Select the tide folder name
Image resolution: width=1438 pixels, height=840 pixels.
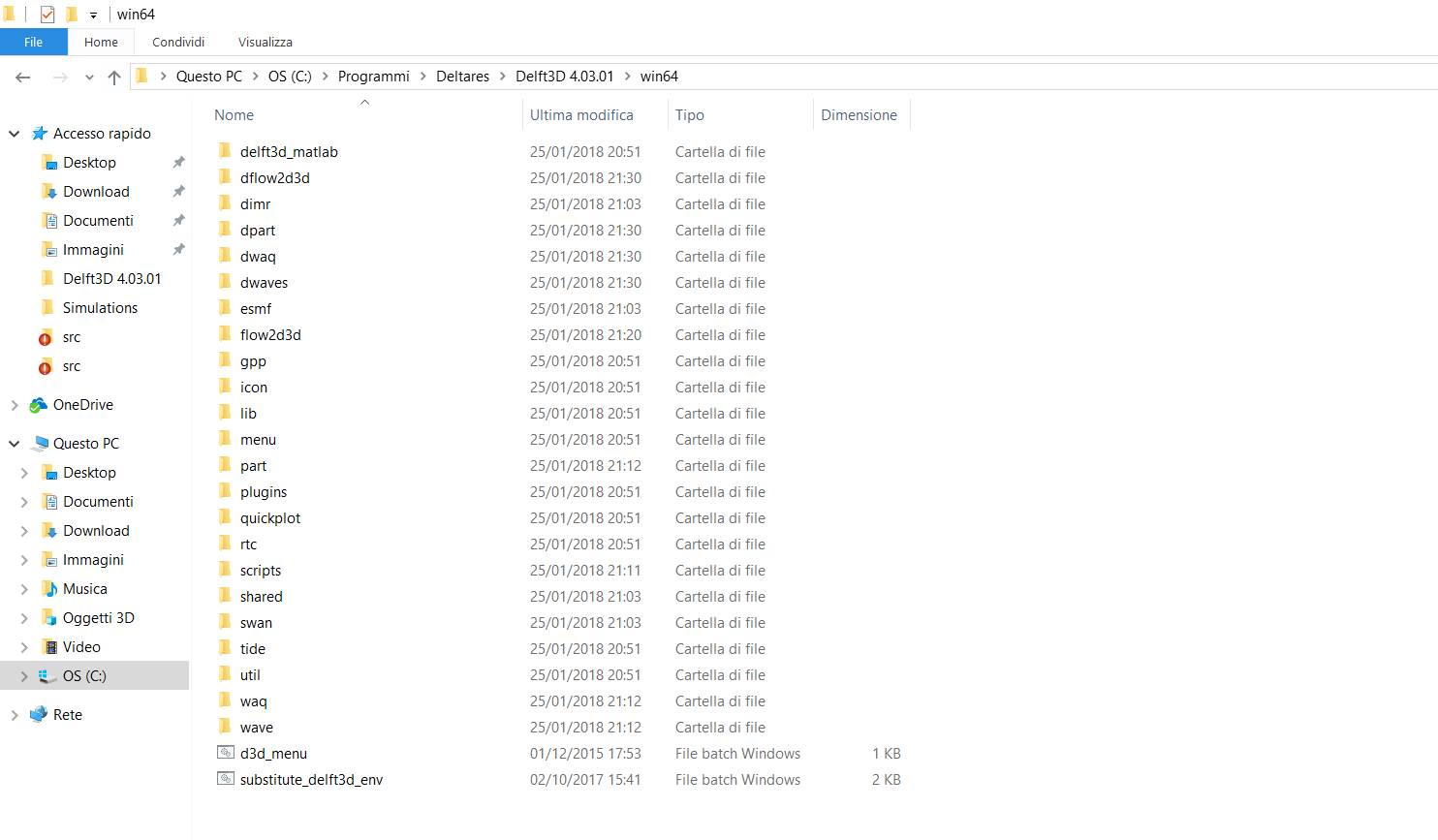[x=253, y=649]
